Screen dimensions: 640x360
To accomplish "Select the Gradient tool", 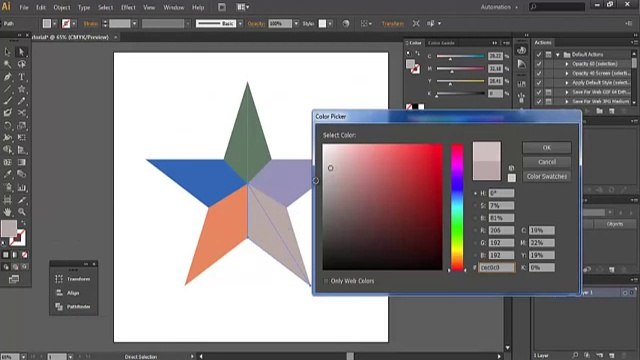I will [x=22, y=162].
